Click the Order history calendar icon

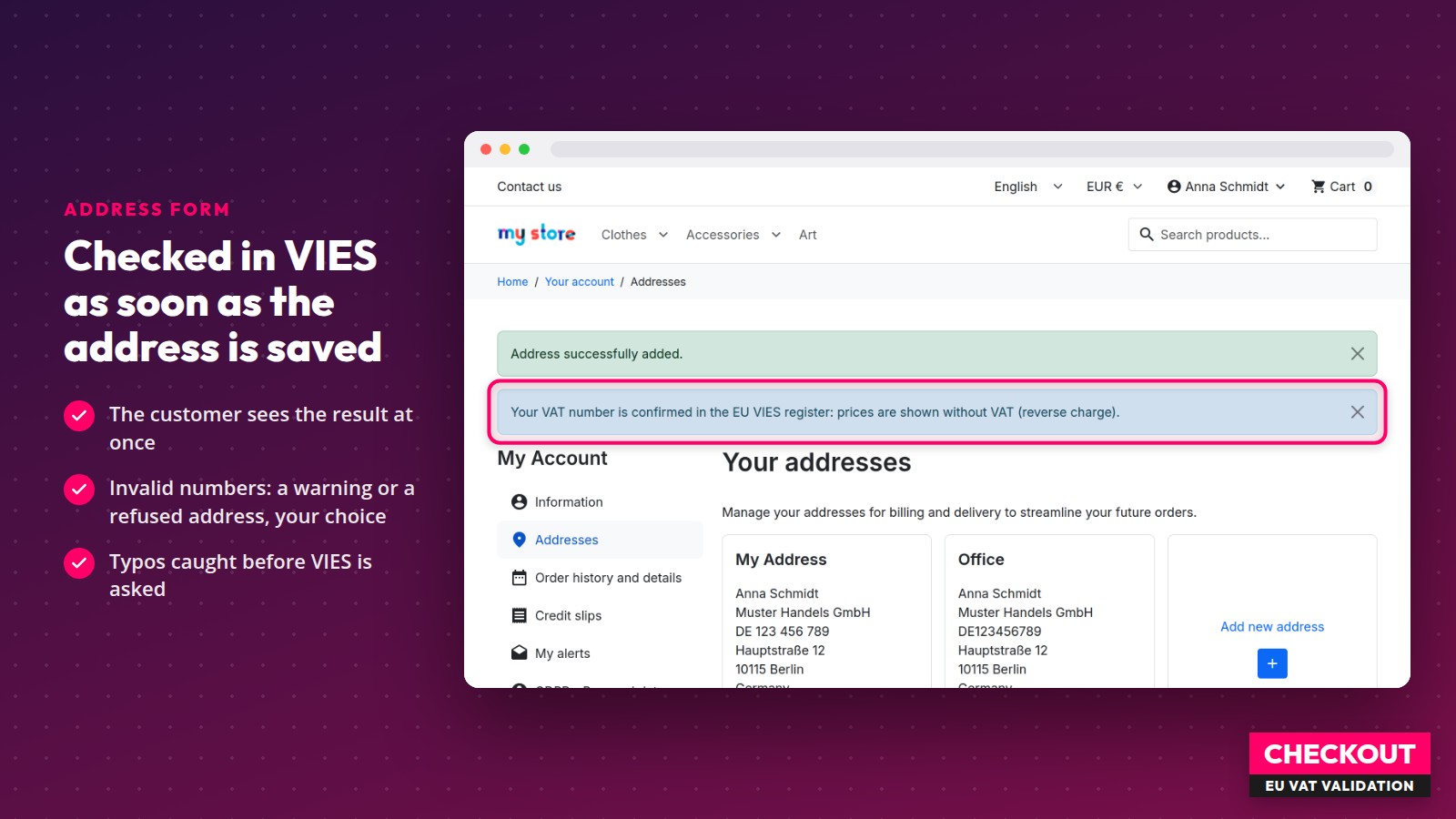520,578
